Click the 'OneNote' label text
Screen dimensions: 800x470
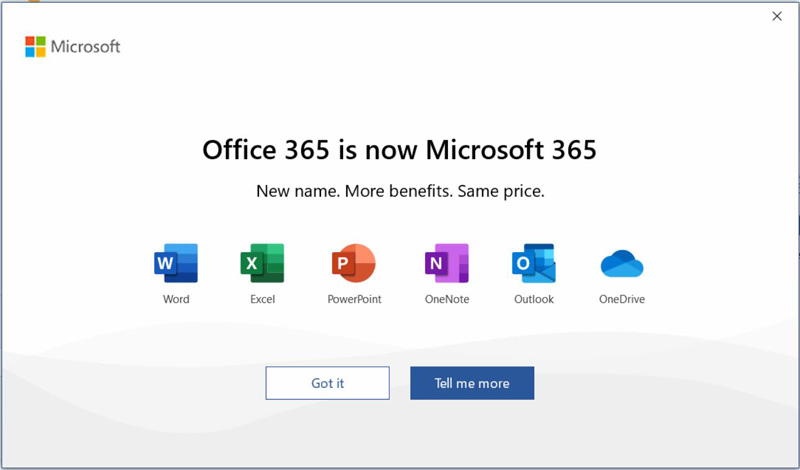tap(447, 299)
